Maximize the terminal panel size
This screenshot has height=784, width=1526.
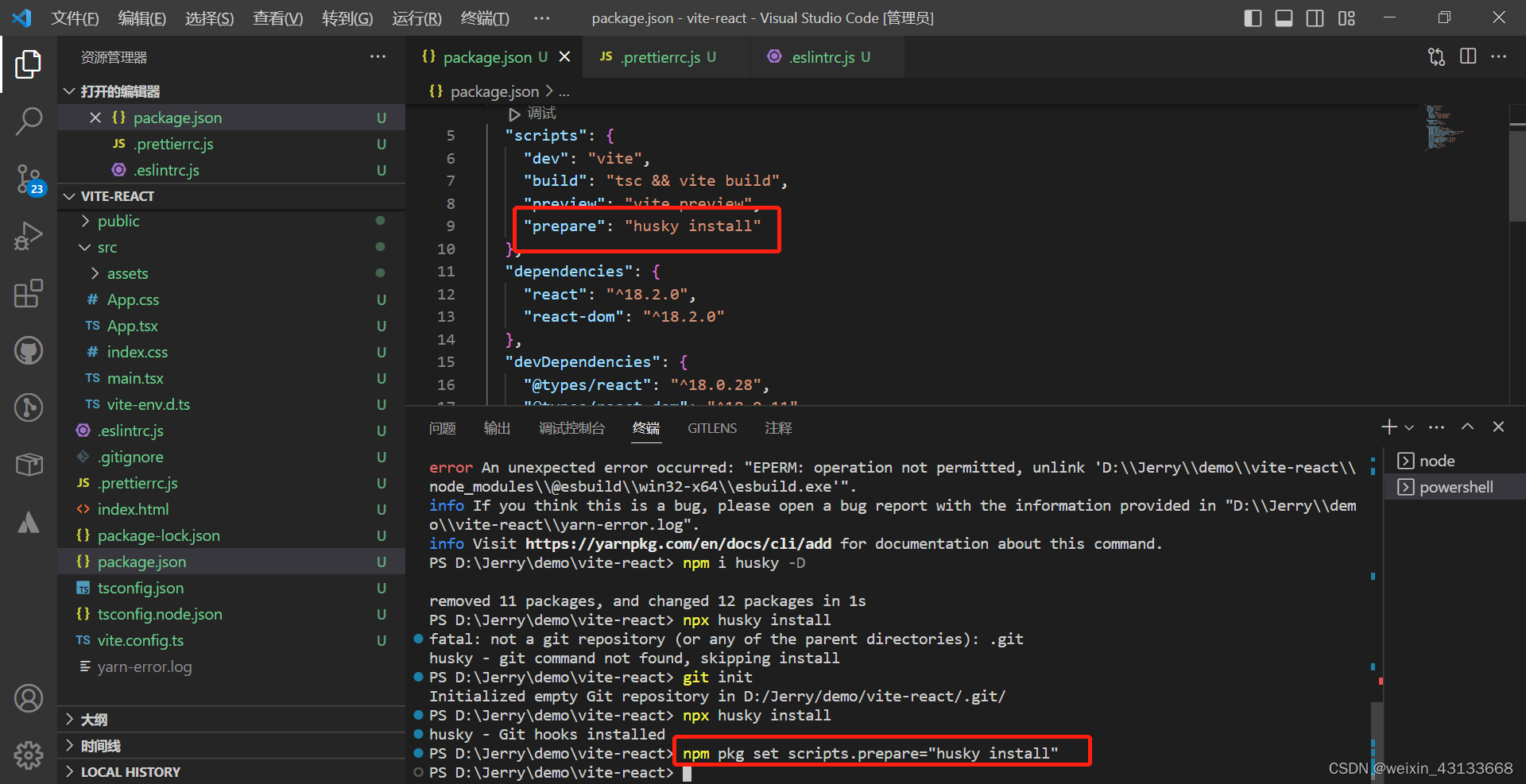tap(1468, 427)
